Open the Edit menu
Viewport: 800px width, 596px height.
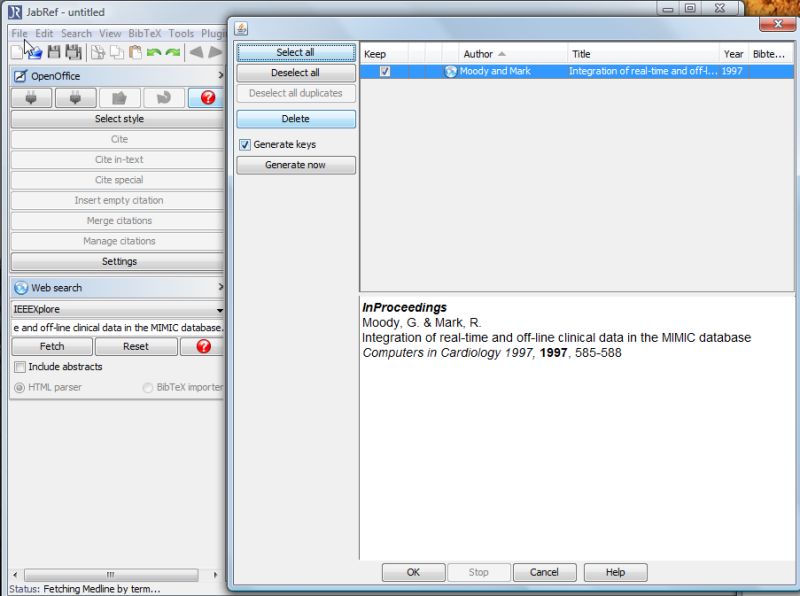(44, 34)
